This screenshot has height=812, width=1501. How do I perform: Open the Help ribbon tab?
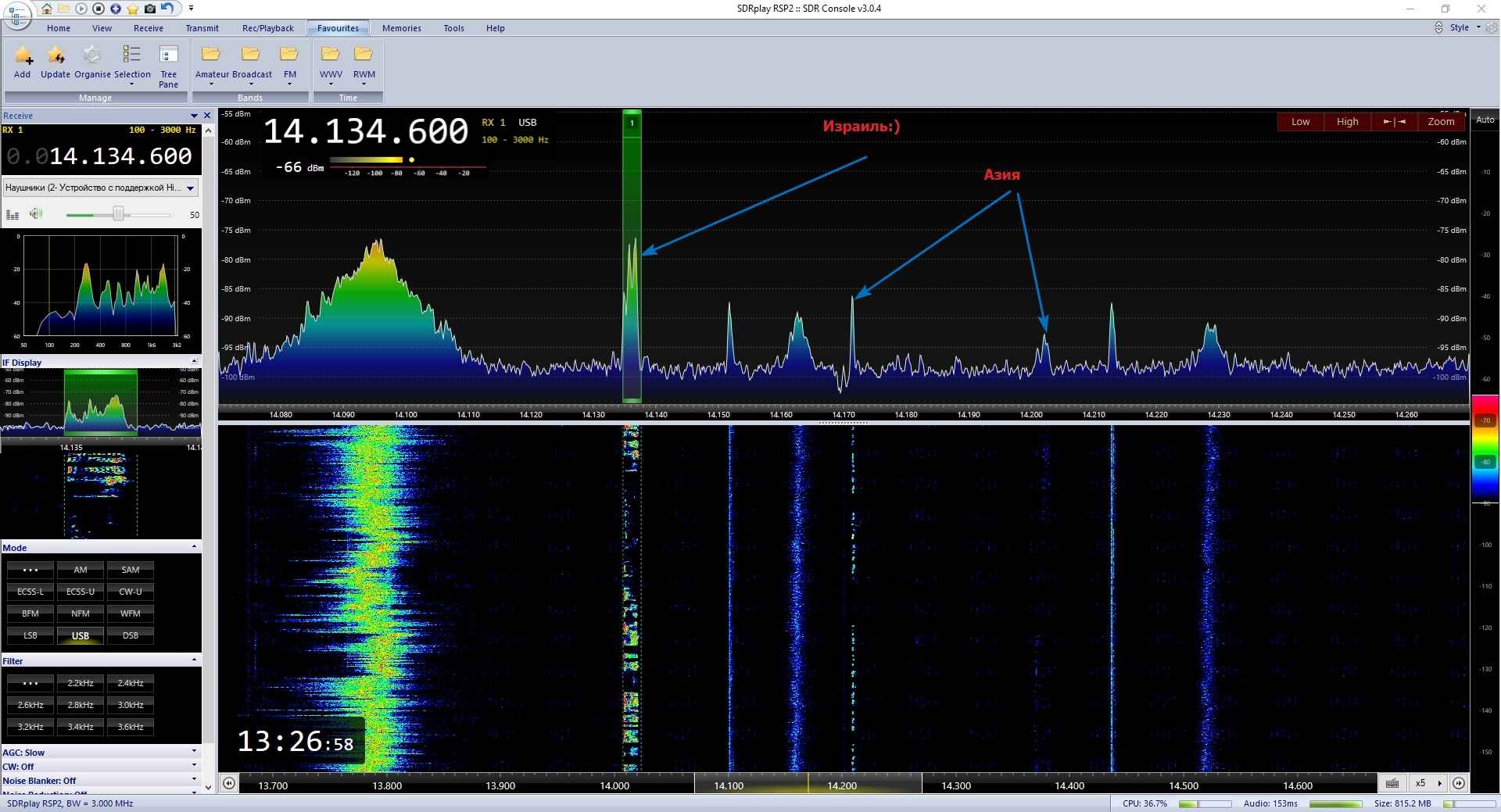[x=496, y=28]
